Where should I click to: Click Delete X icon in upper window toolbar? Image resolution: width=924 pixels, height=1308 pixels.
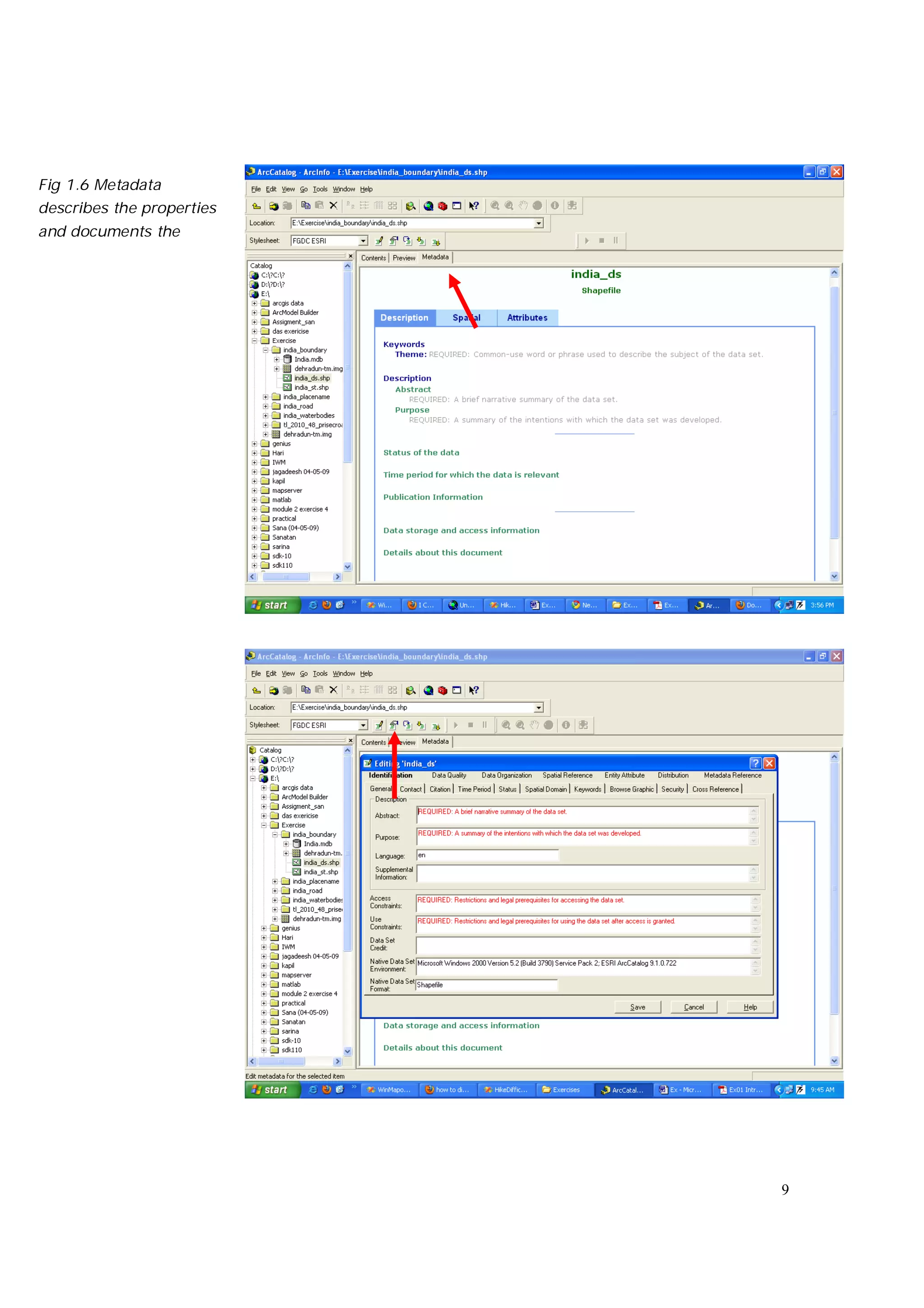[333, 206]
